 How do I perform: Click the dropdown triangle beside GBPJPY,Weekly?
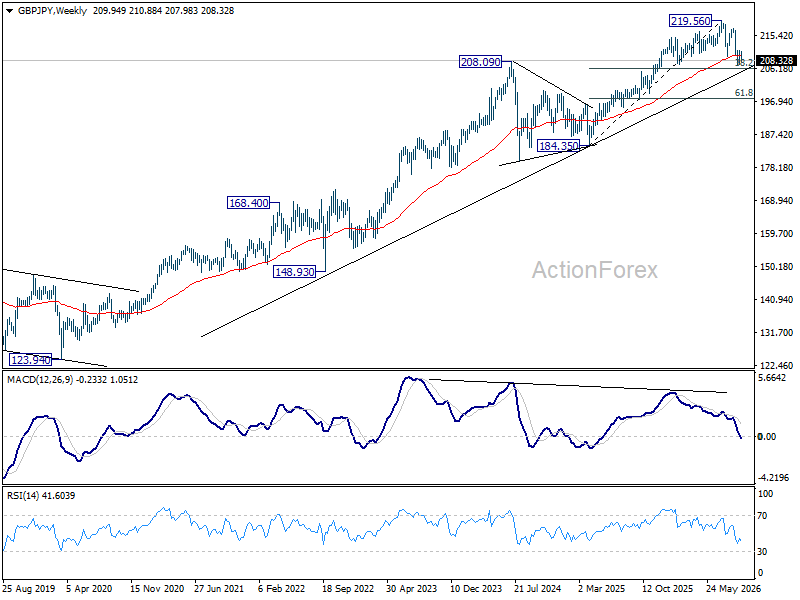point(10,11)
